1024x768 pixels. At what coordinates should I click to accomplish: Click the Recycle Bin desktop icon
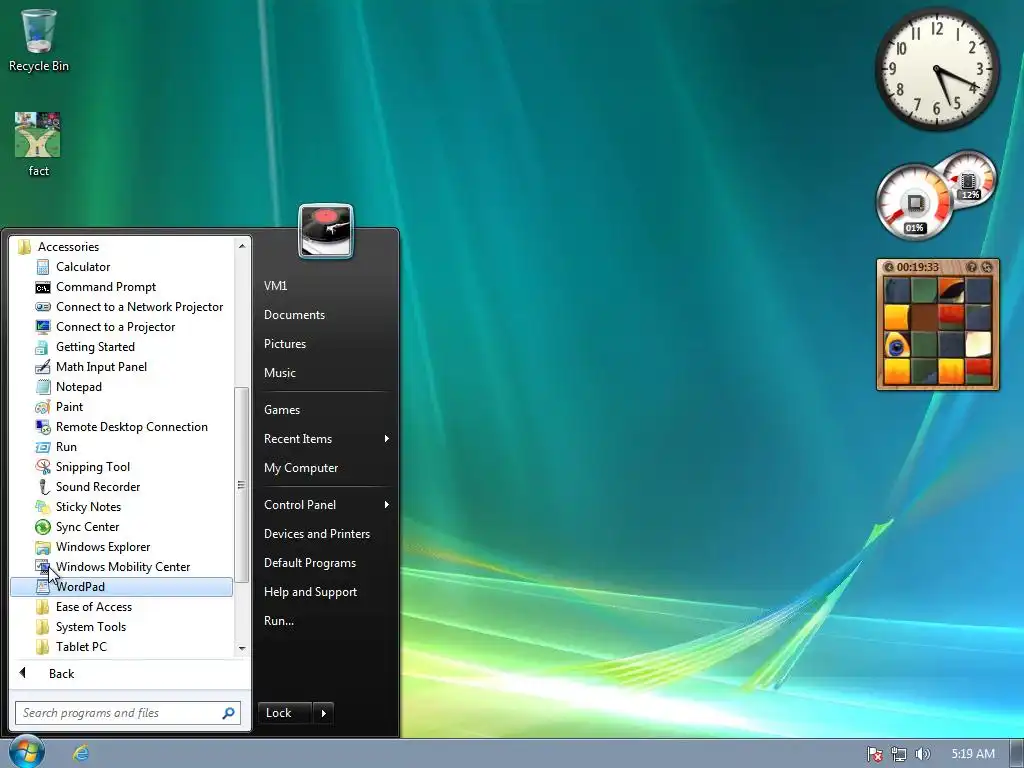[39, 31]
